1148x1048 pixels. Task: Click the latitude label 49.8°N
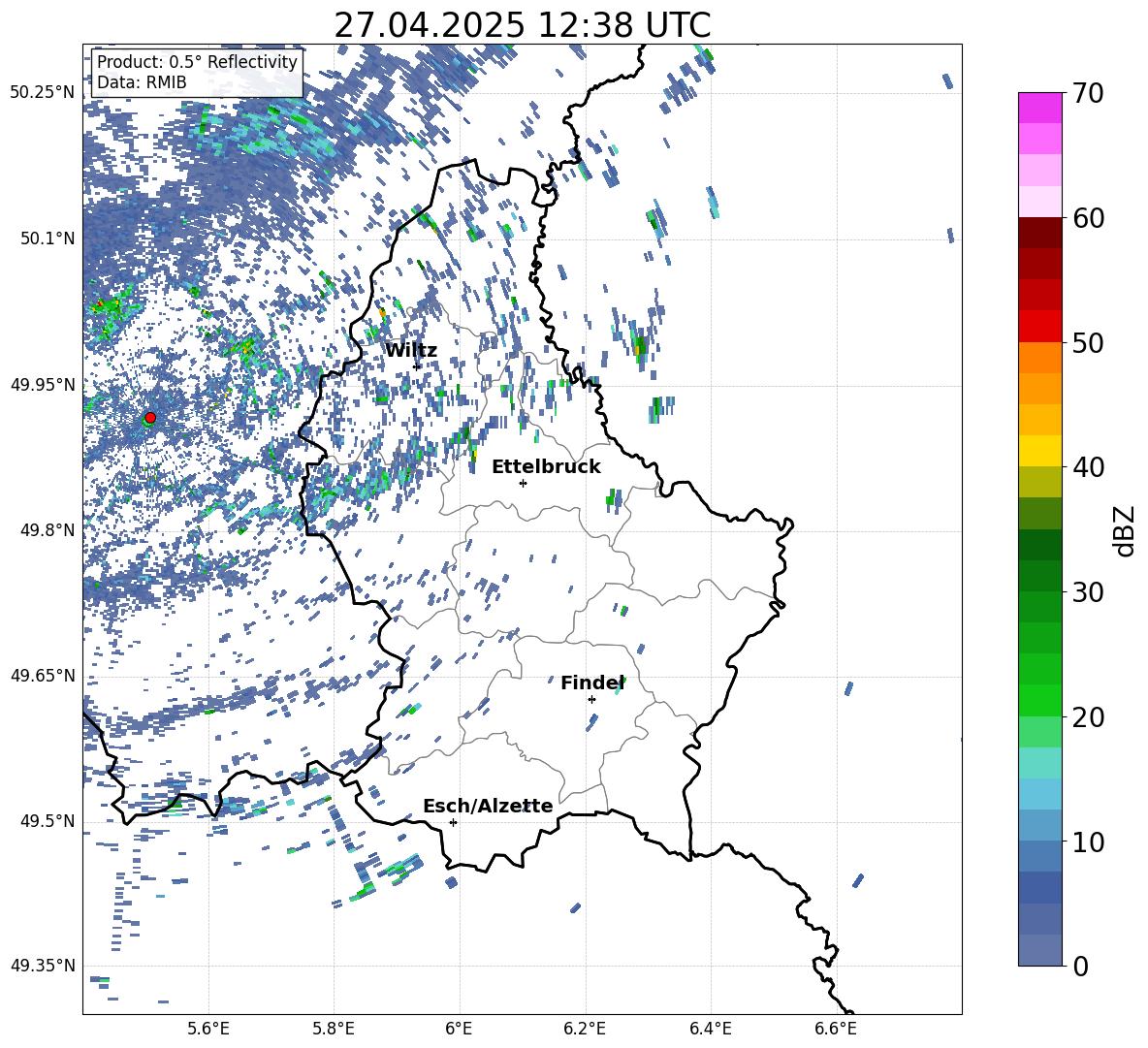point(47,530)
